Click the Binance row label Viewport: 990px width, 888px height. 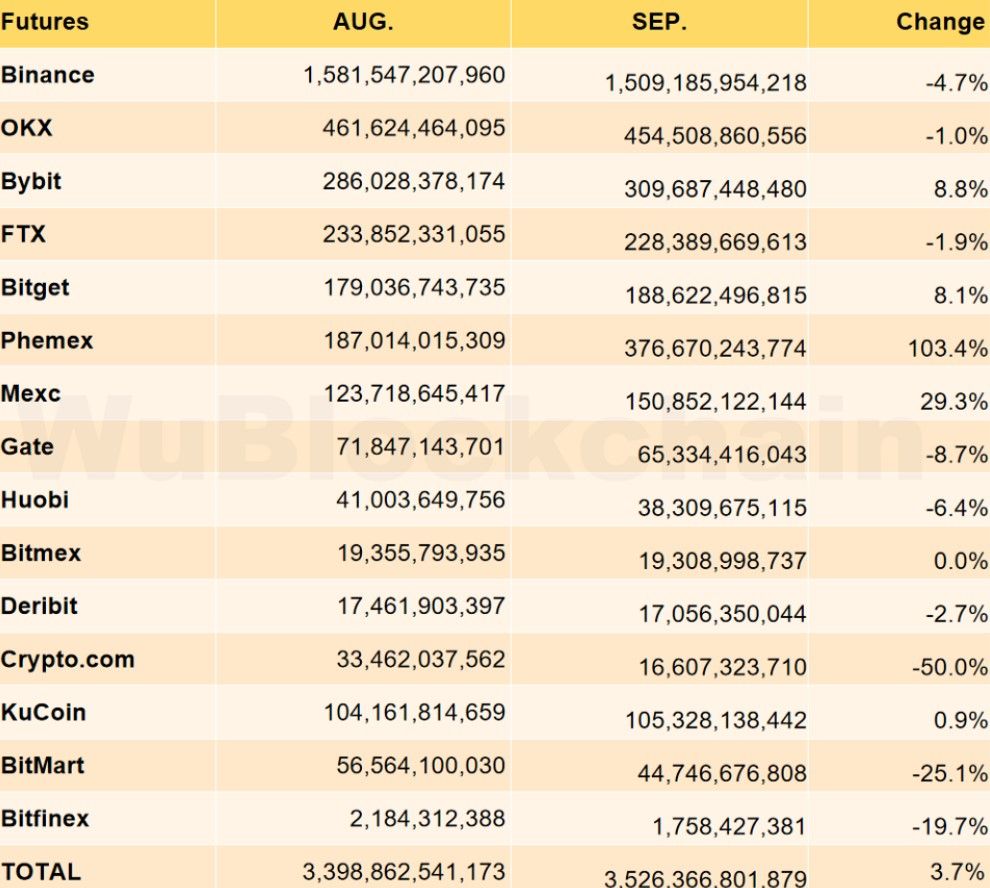point(48,75)
